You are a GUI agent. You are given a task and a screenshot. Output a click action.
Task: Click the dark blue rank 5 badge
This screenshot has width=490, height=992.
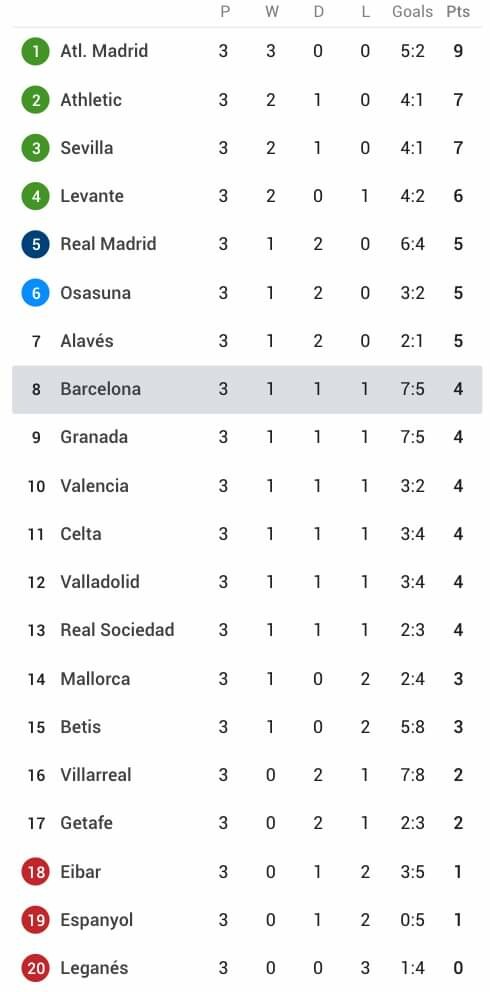point(35,244)
